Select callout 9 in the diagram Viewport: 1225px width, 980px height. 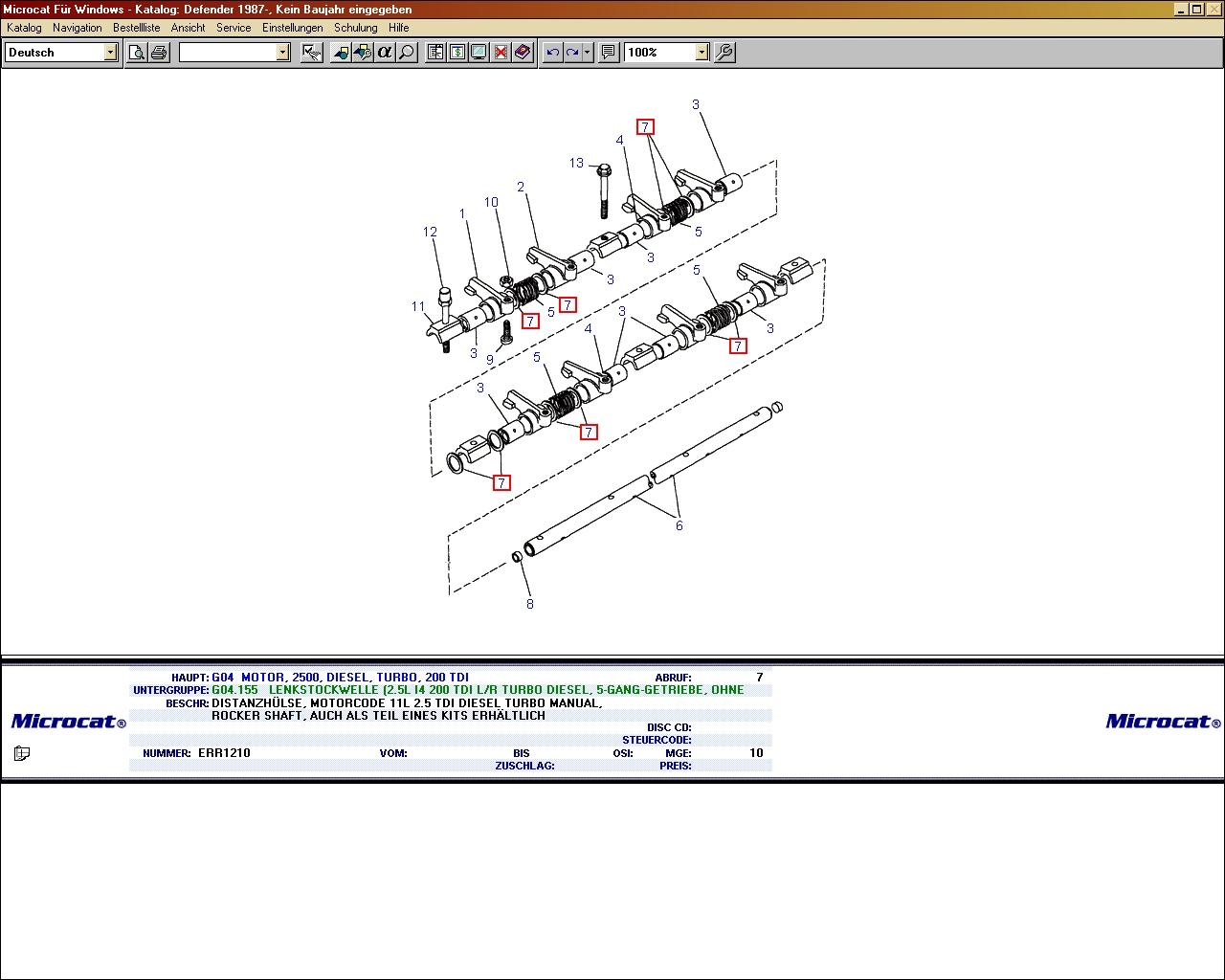tap(489, 360)
